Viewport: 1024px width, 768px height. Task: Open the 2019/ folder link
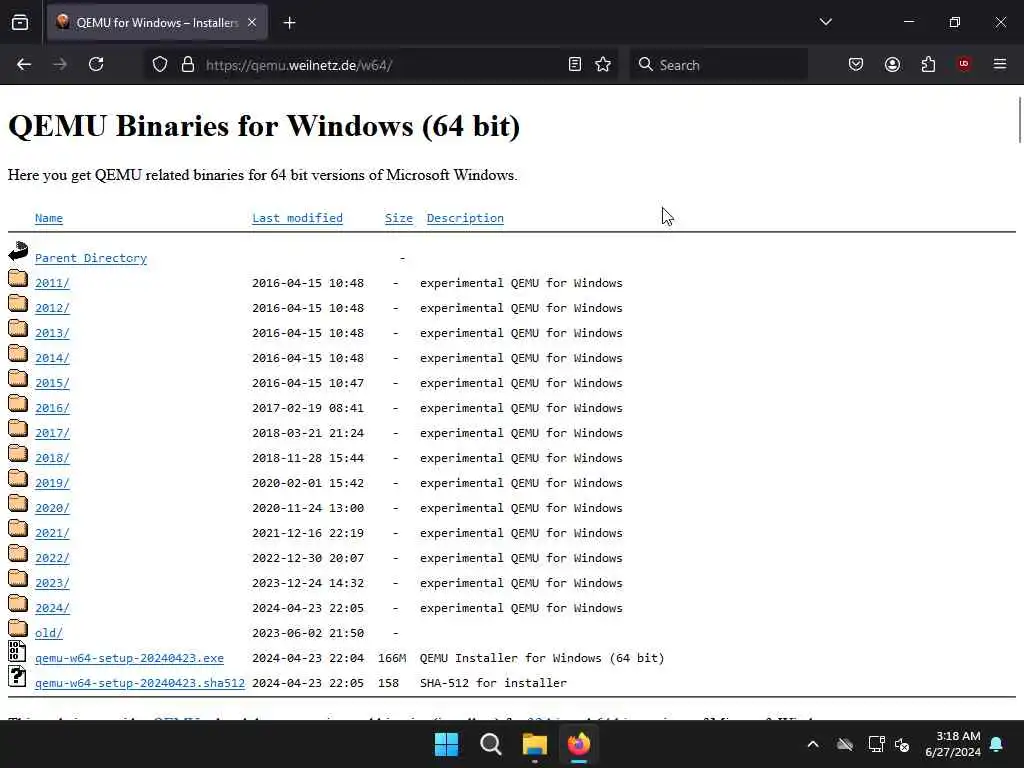pyautogui.click(x=52, y=483)
